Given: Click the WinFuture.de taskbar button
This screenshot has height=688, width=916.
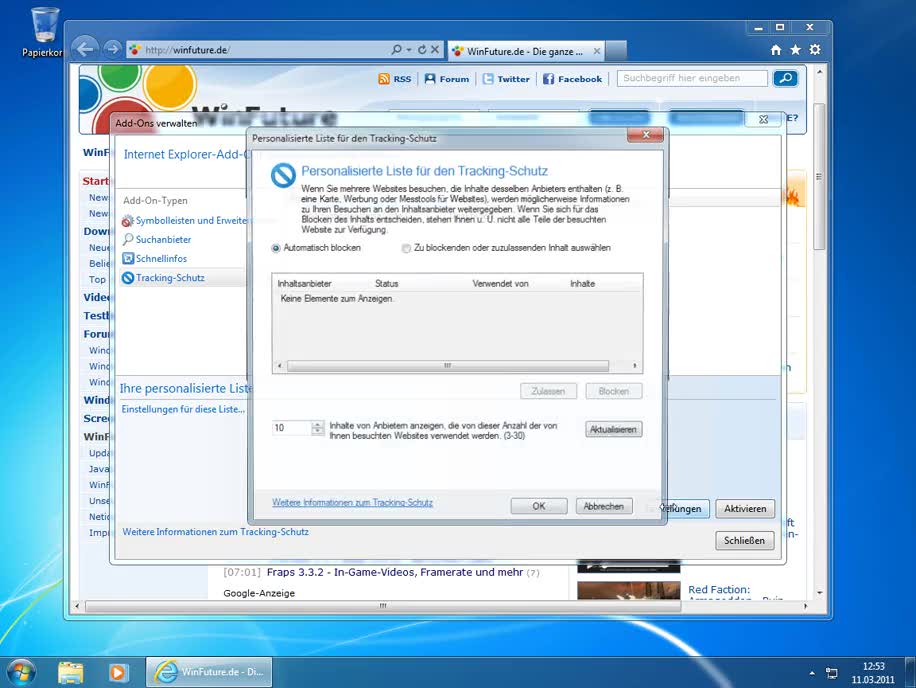Looking at the screenshot, I should pyautogui.click(x=209, y=672).
